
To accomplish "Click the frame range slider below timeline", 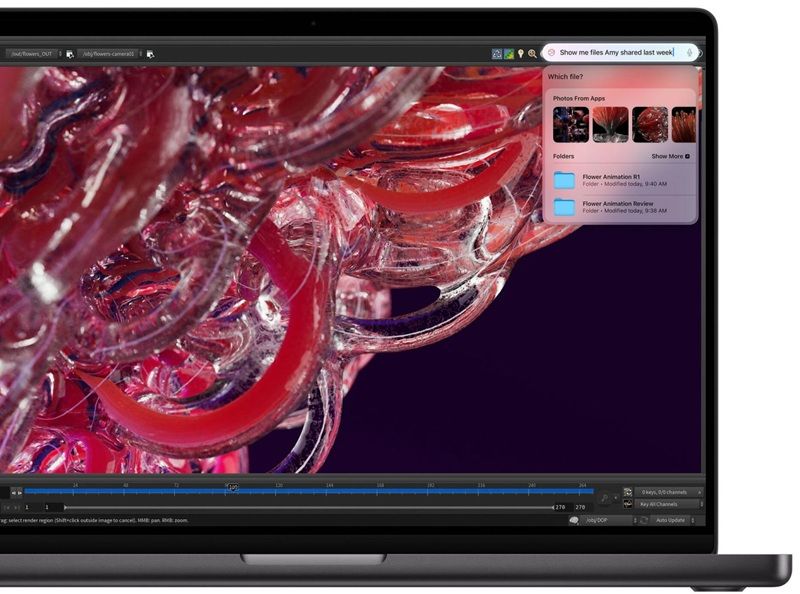I will tap(309, 507).
